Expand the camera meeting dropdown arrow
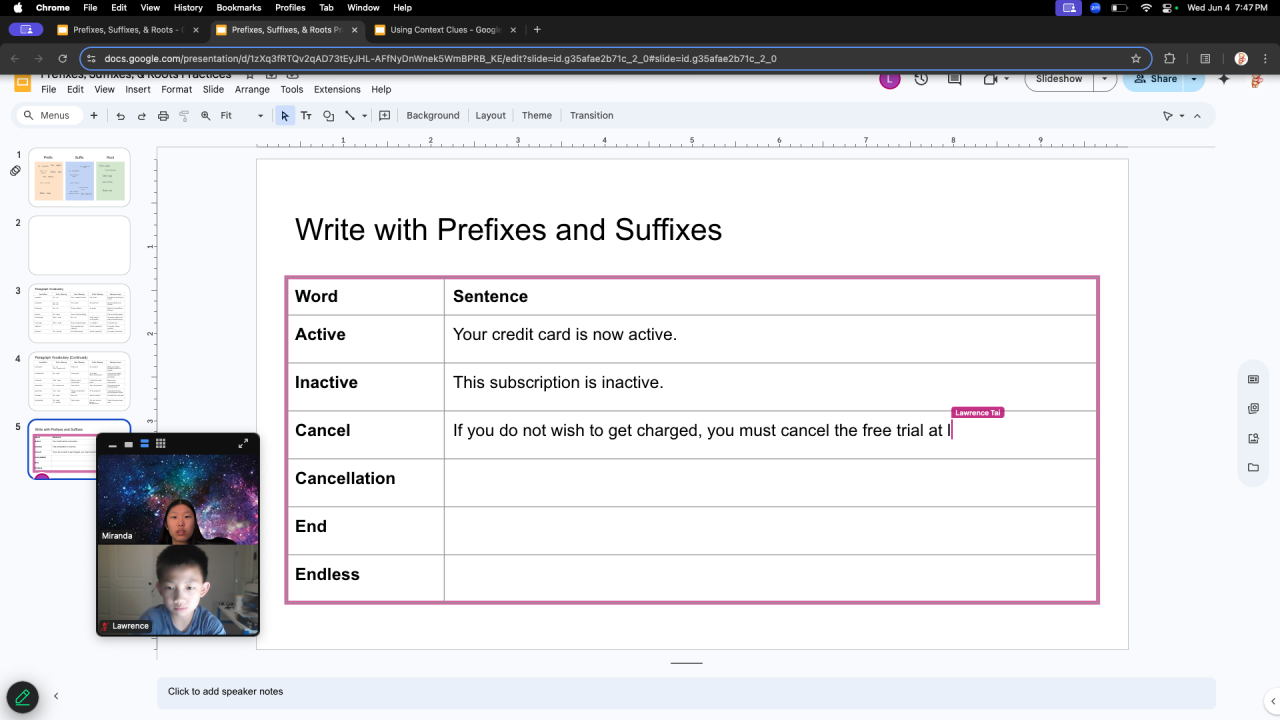 [x=1007, y=79]
